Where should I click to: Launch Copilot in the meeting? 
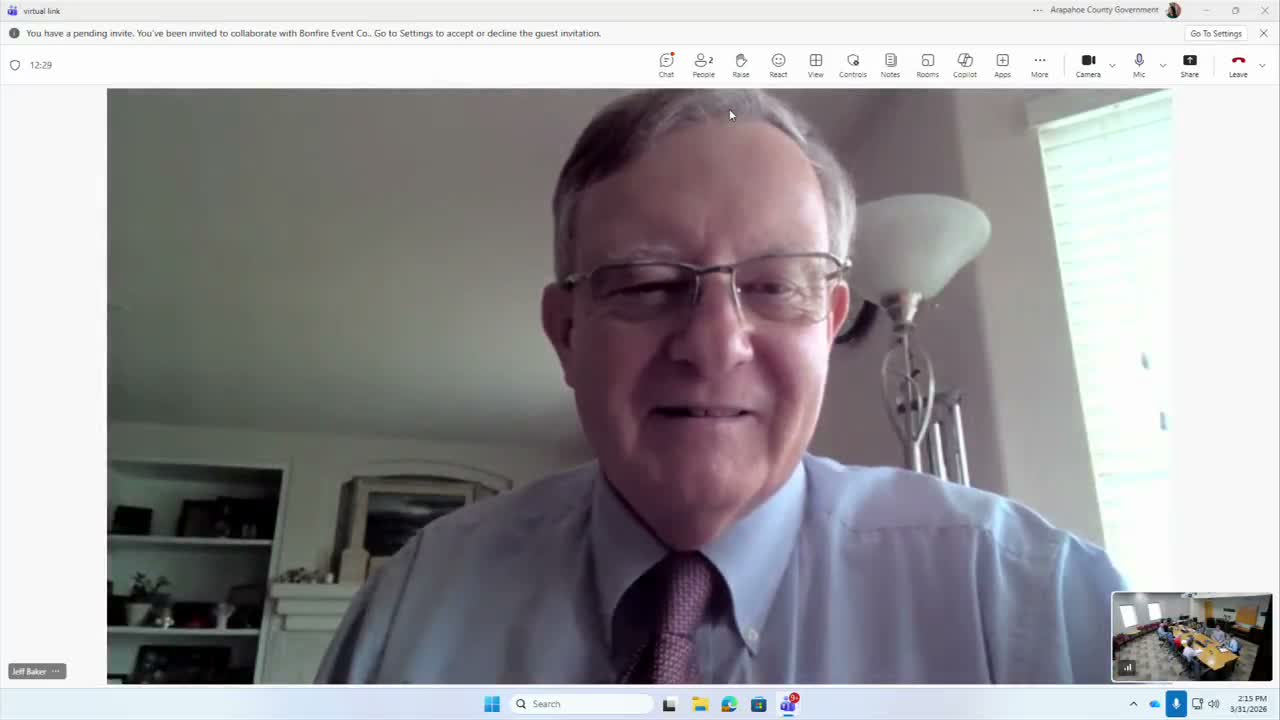click(x=965, y=65)
